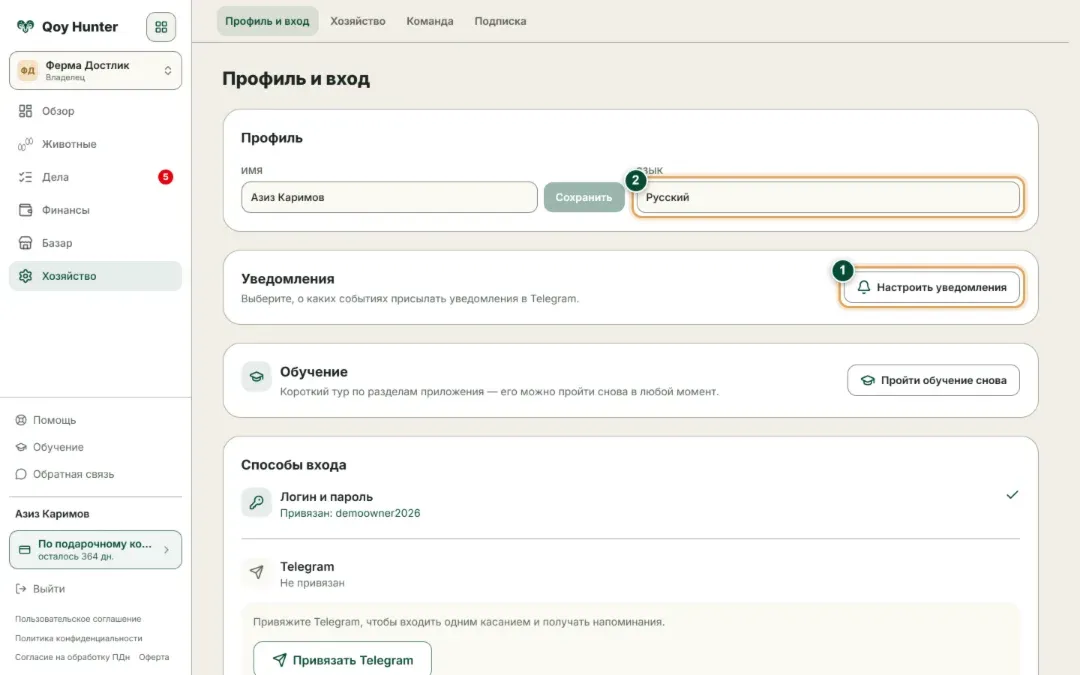This screenshot has height=675, width=1080.
Task: Click the chevron arrow on subscription card
Action: point(166,550)
